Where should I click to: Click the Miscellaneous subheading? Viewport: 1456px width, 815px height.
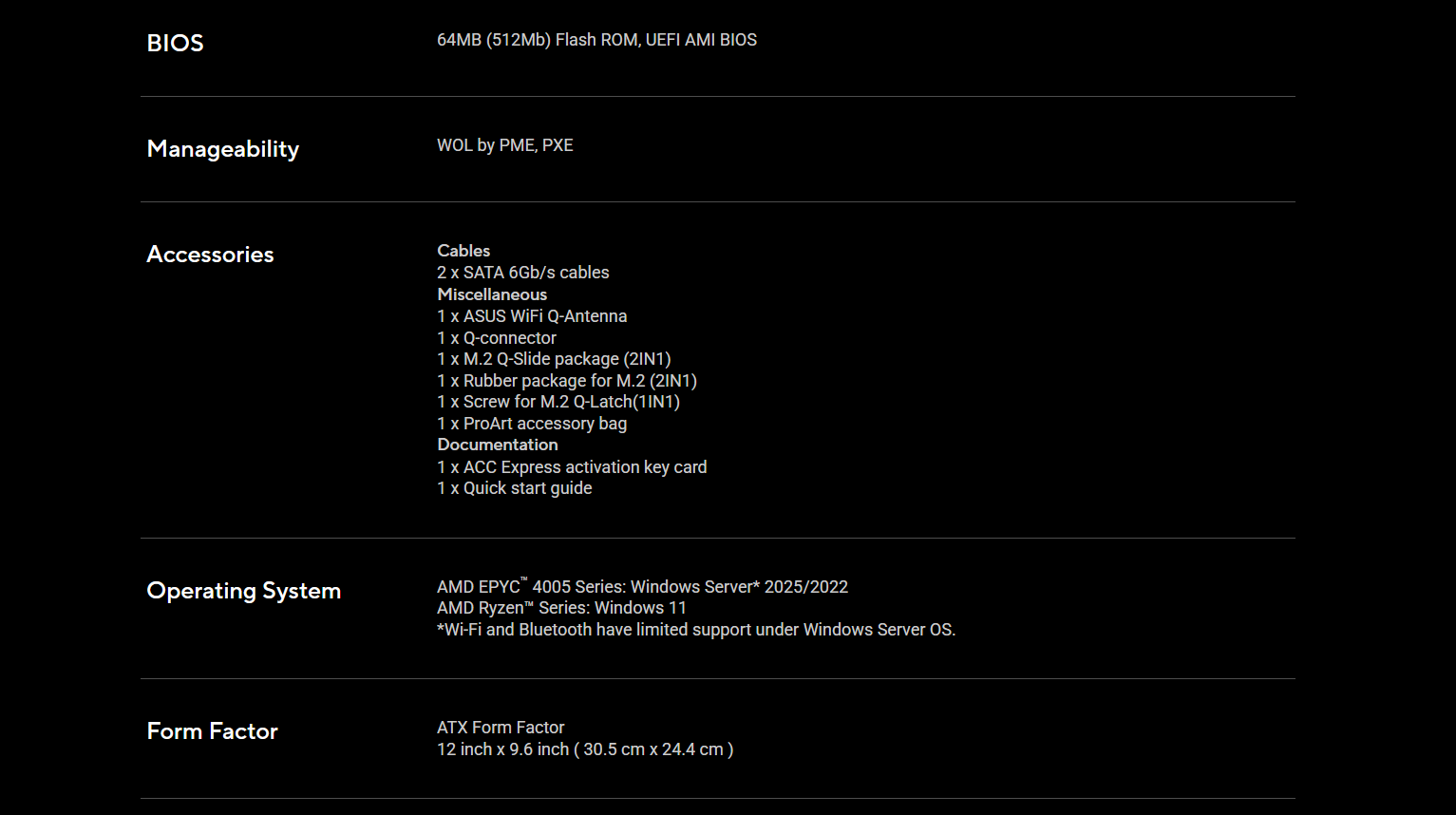(x=492, y=294)
